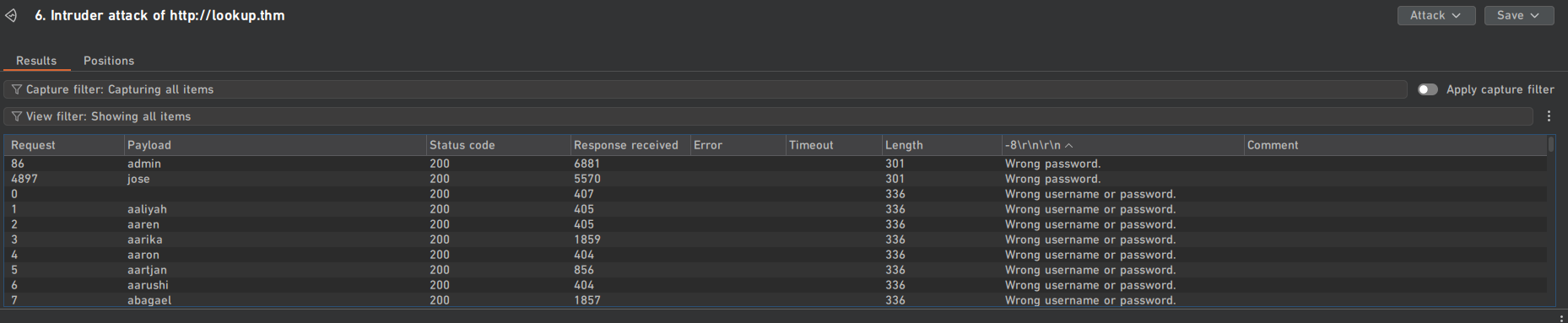Viewport: 1568px width, 323px height.
Task: Click response received value 5570
Action: [587, 179]
